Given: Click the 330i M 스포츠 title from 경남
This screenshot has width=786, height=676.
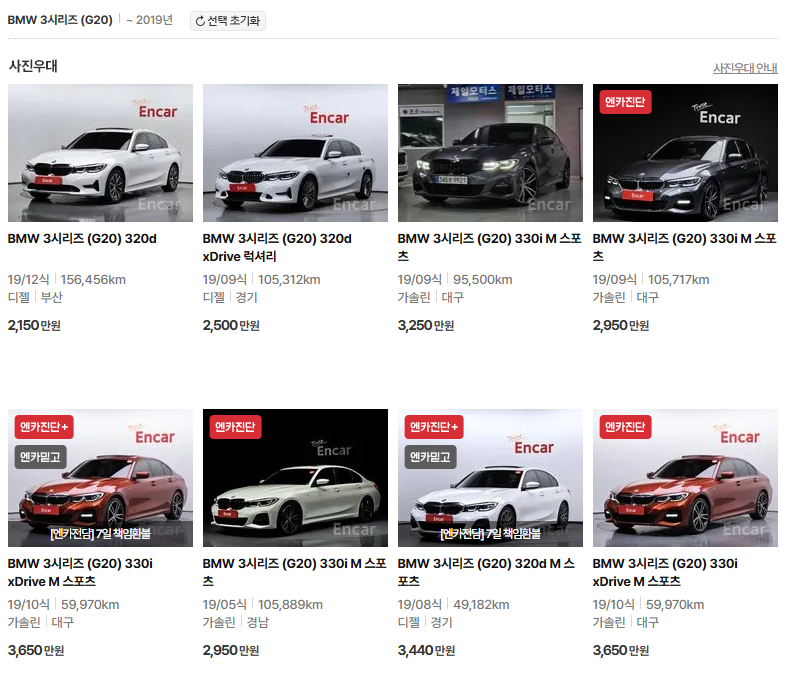Looking at the screenshot, I should tap(294, 572).
